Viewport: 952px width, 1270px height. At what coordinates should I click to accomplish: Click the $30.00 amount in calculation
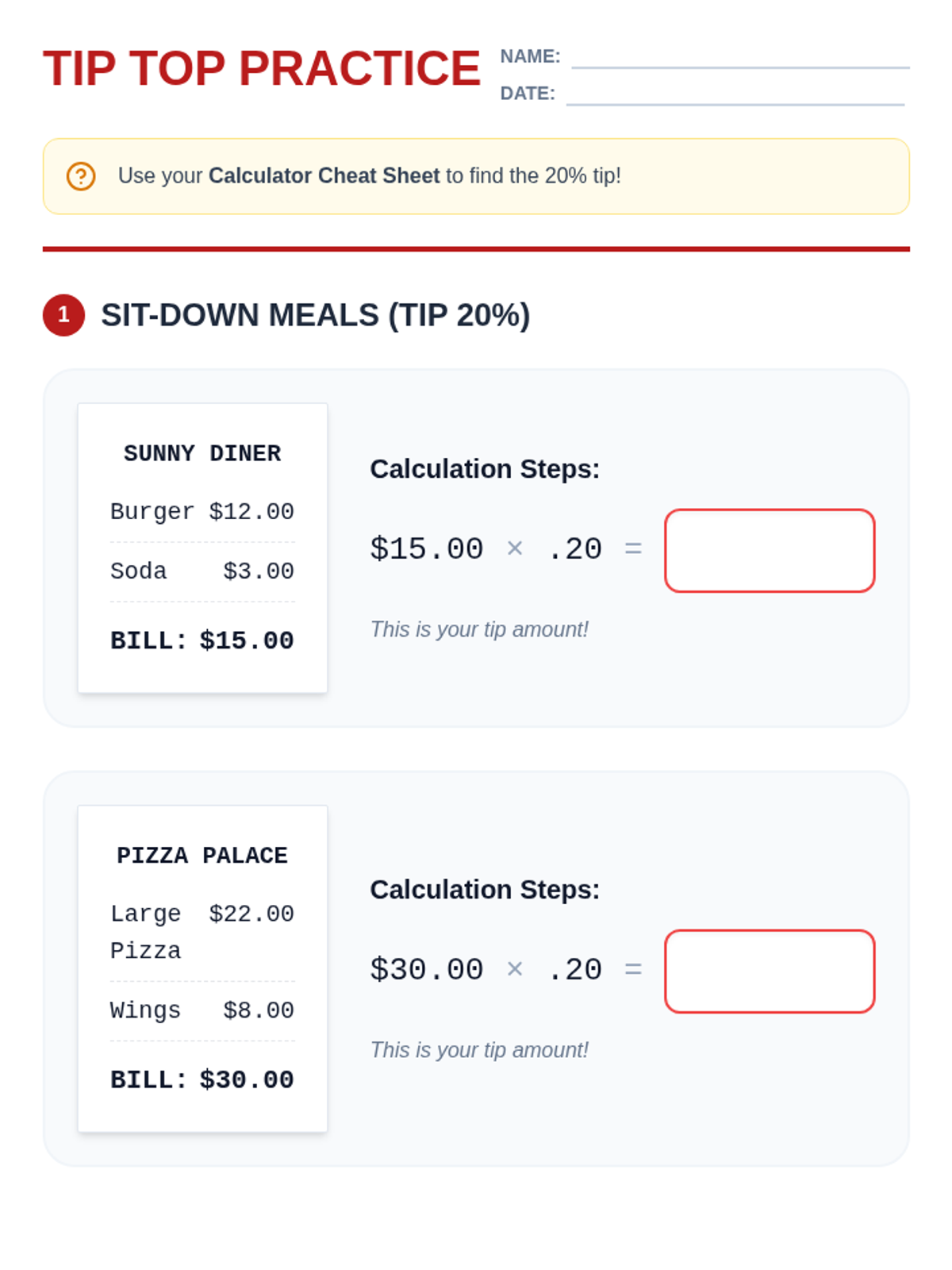(x=426, y=970)
